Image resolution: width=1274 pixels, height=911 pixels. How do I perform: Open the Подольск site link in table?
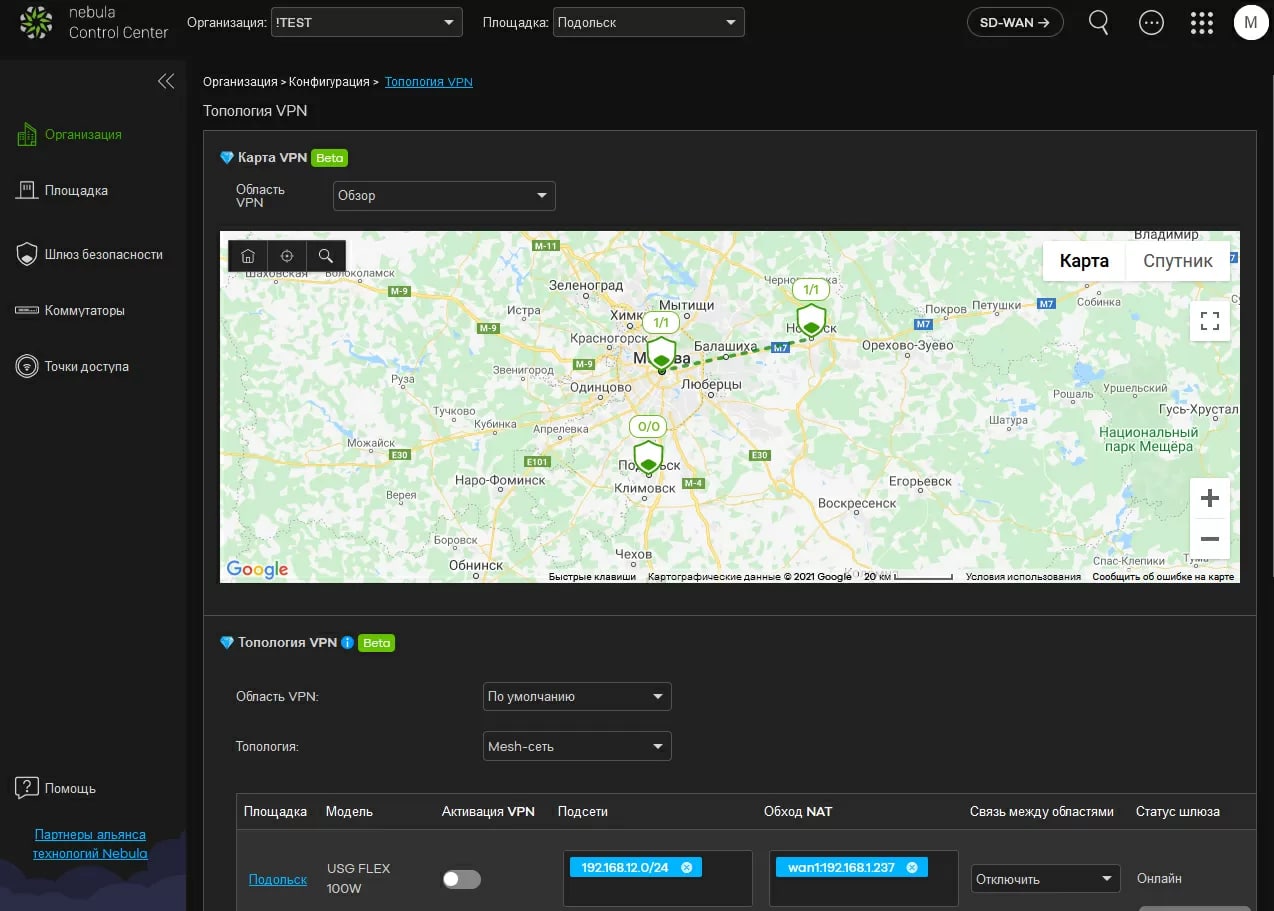coord(277,879)
